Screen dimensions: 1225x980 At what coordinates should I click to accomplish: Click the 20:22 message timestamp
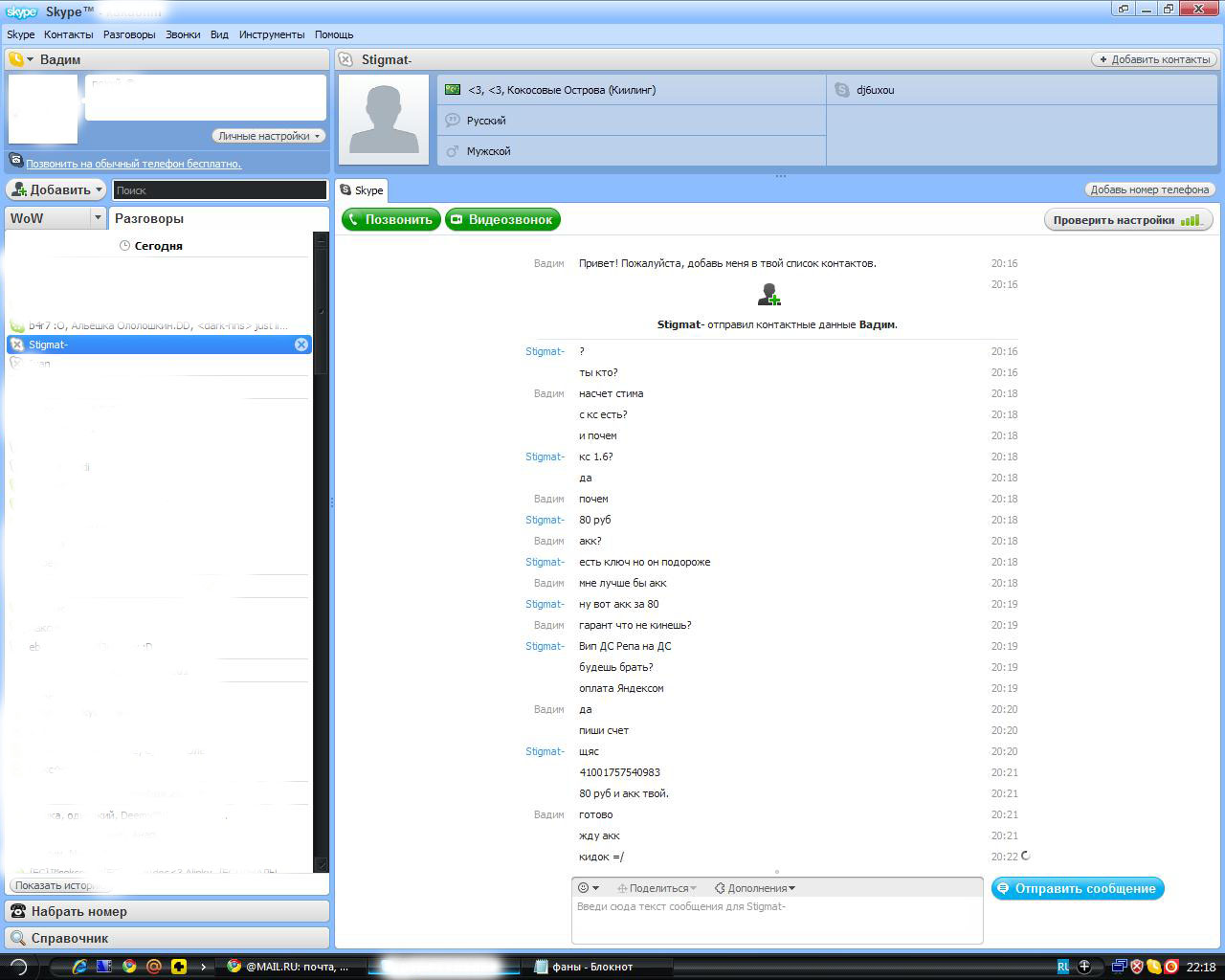(1004, 857)
